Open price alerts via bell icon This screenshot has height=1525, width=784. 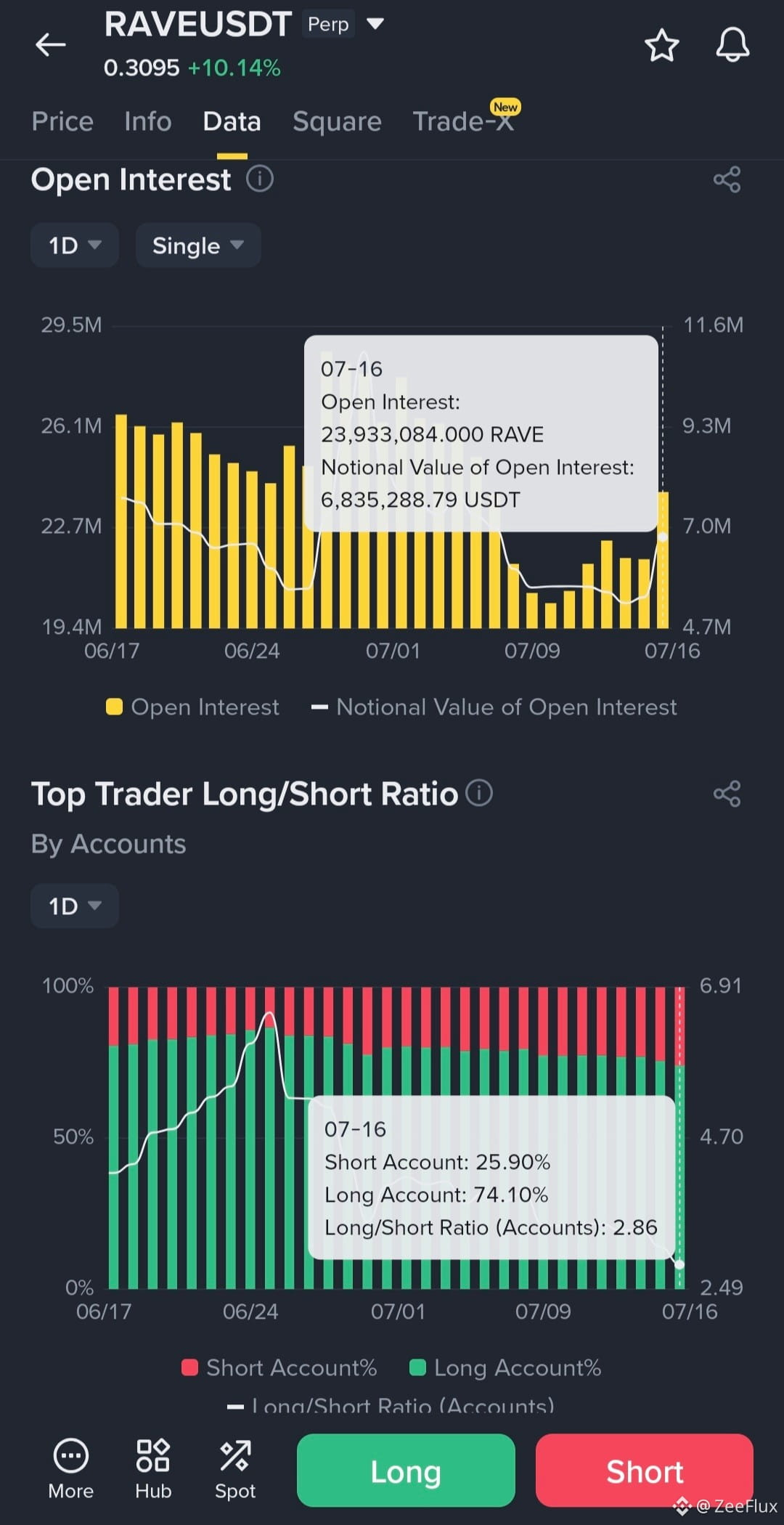coord(732,45)
